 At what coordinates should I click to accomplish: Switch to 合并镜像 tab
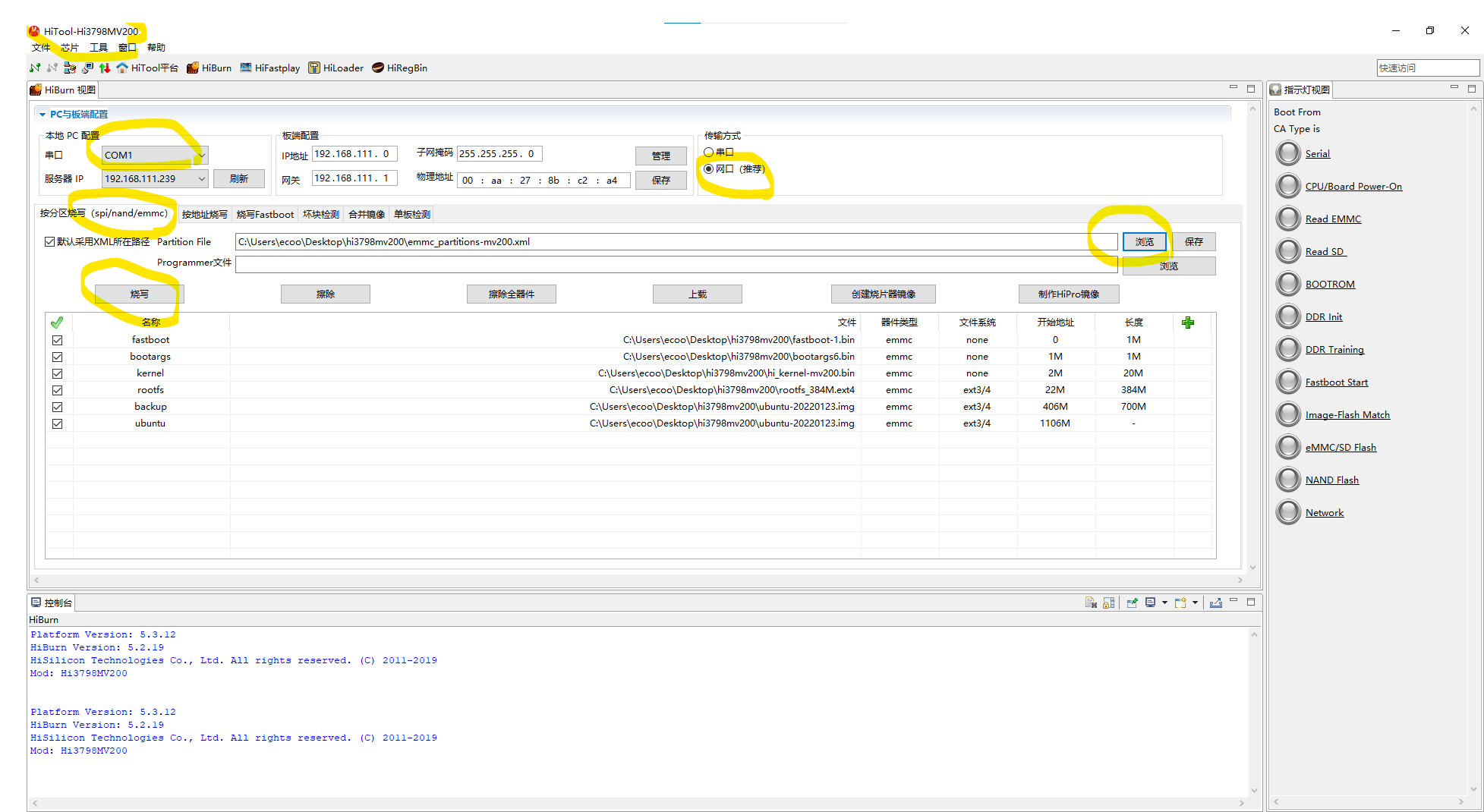(x=367, y=215)
